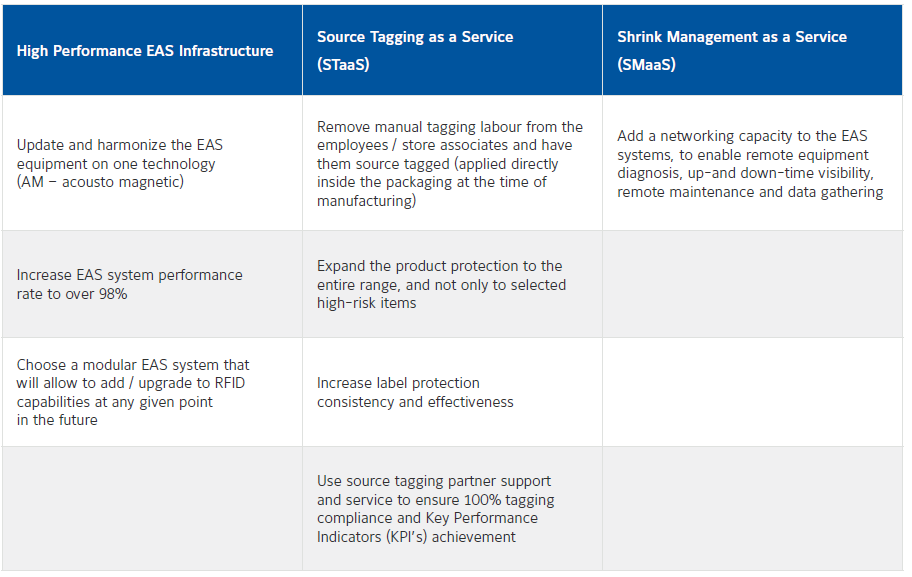Viewport: 912px width, 577px height.
Task: Click the '(AM – acousto magnetic)' text
Action: [99, 182]
